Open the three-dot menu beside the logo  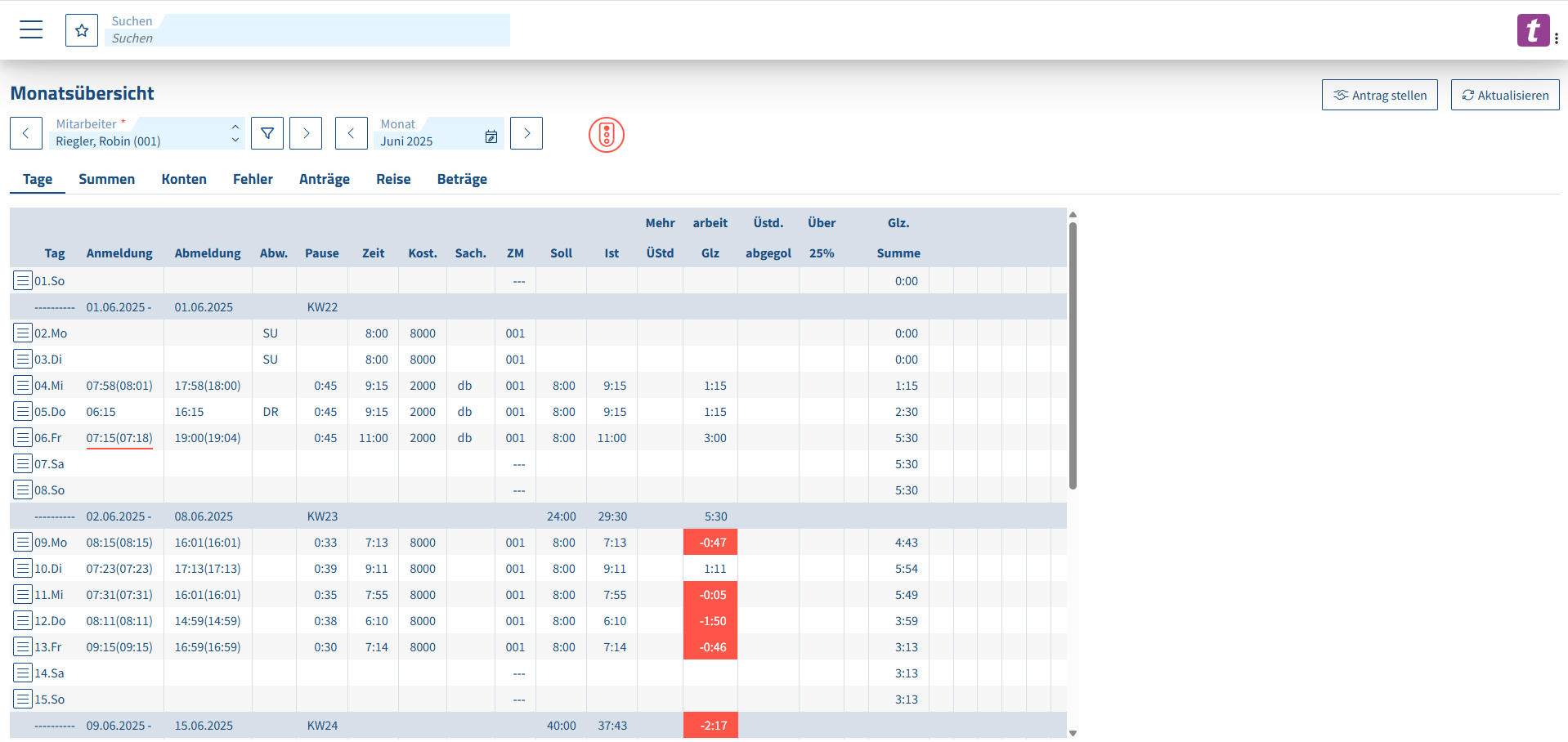click(x=1557, y=38)
